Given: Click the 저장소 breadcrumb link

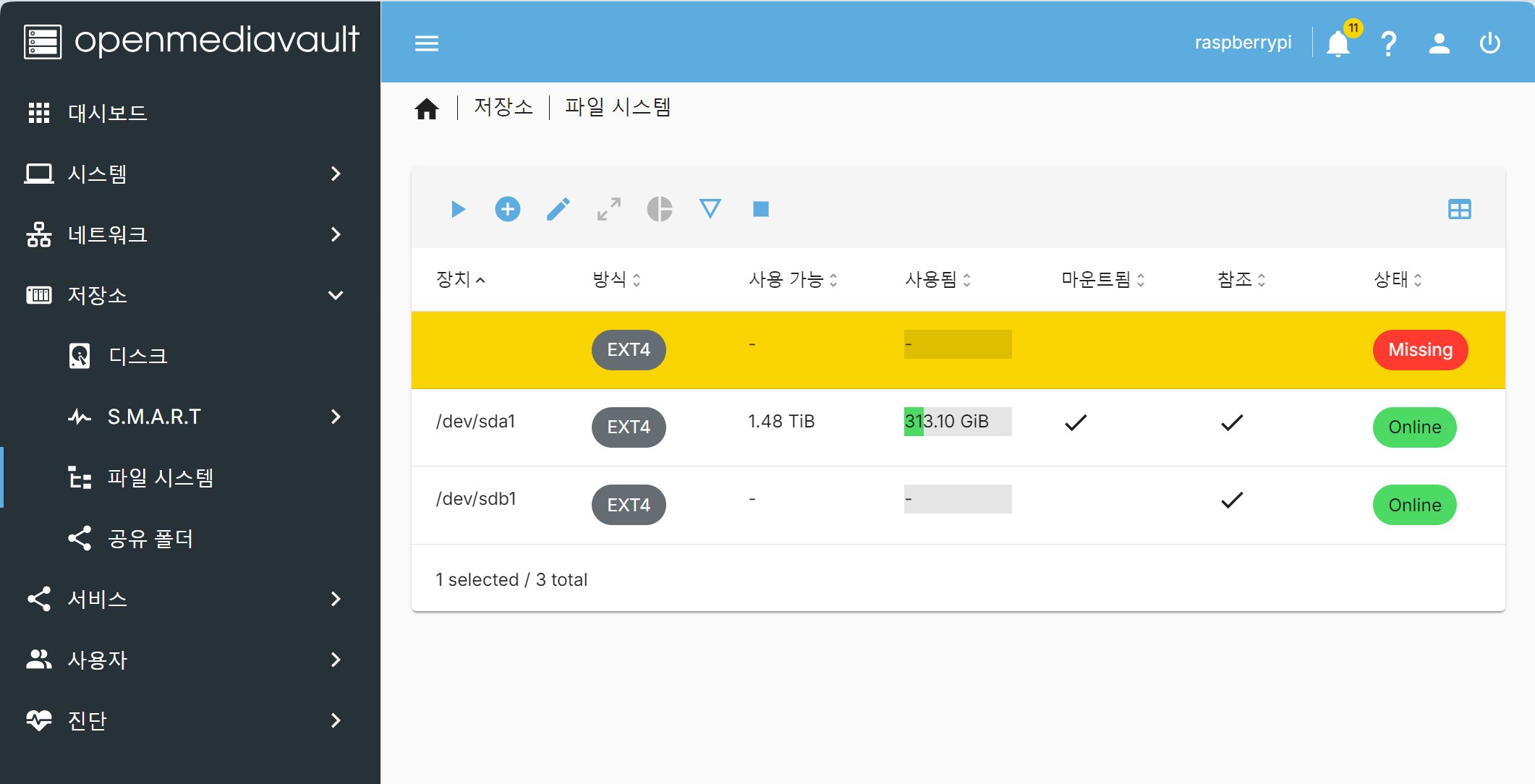Looking at the screenshot, I should coord(503,107).
